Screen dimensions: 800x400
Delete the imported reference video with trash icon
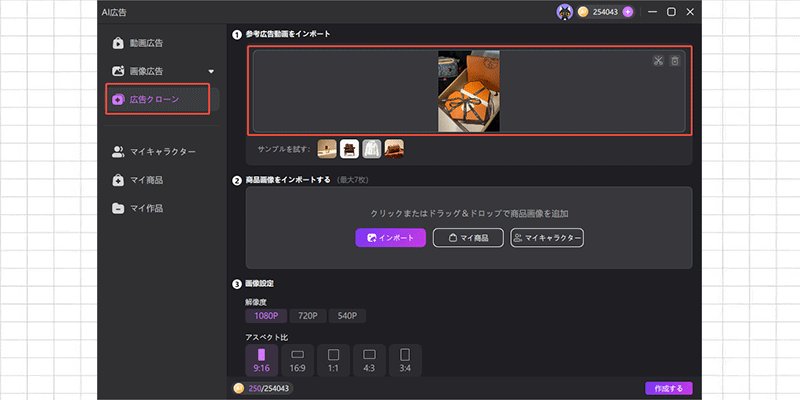674,61
